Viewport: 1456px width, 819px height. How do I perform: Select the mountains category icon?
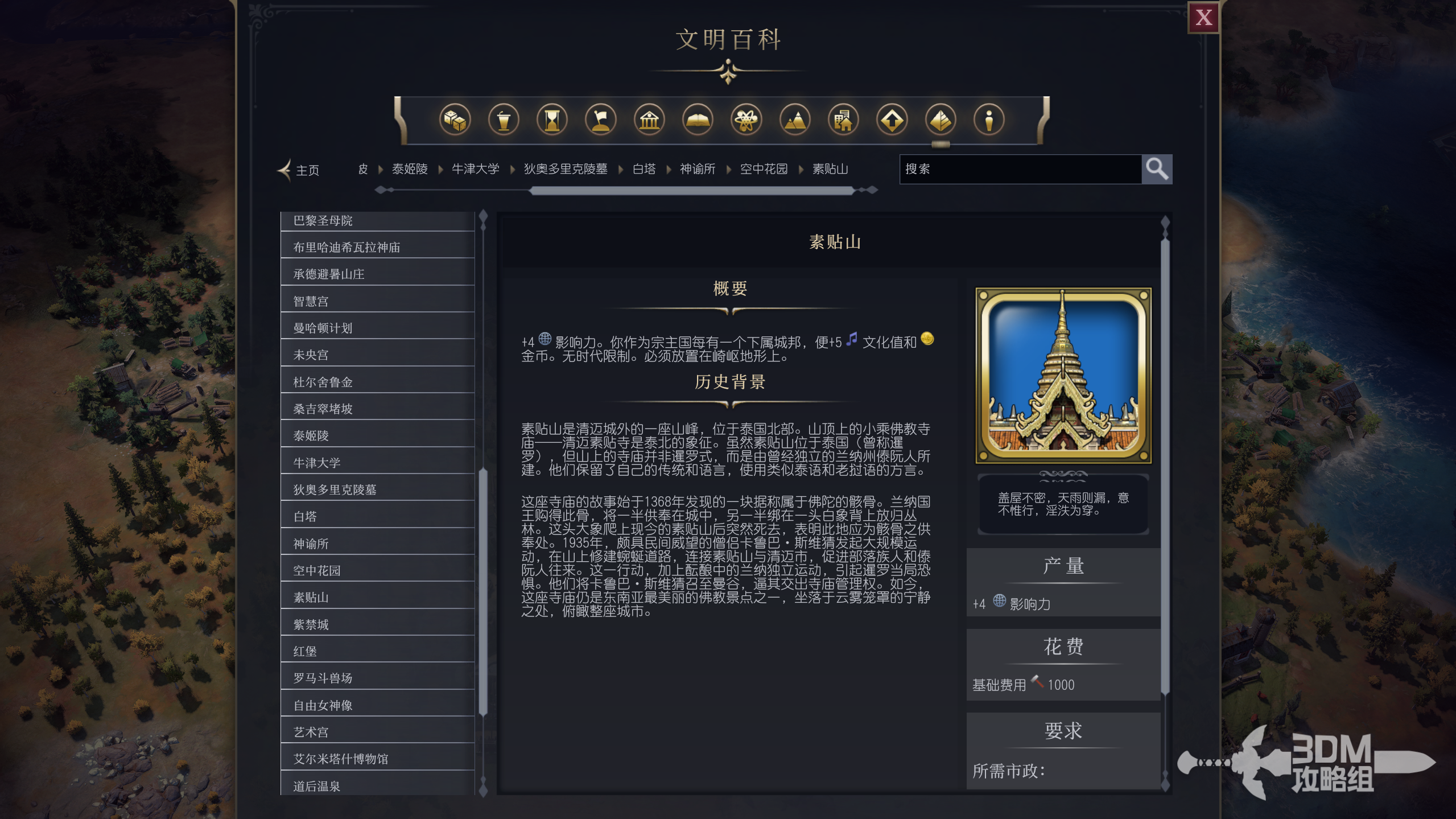coord(795,120)
